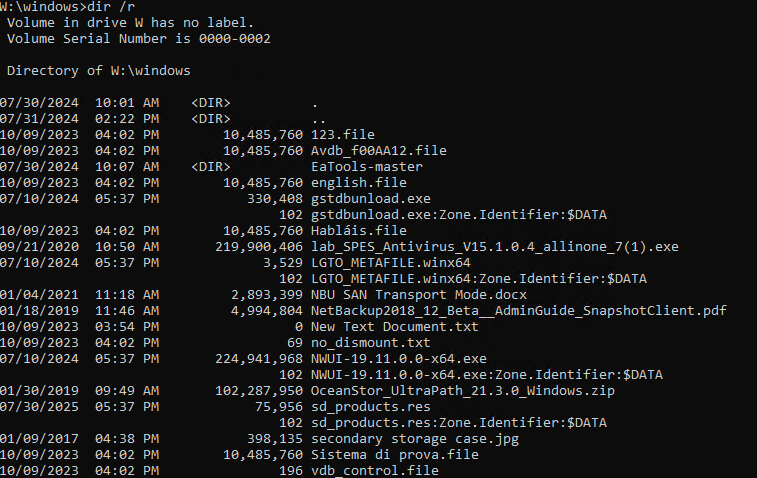Click the lab_SPES_Antivirus allinone exe filename
Viewport: 757px width, 478px height.
(x=495, y=247)
